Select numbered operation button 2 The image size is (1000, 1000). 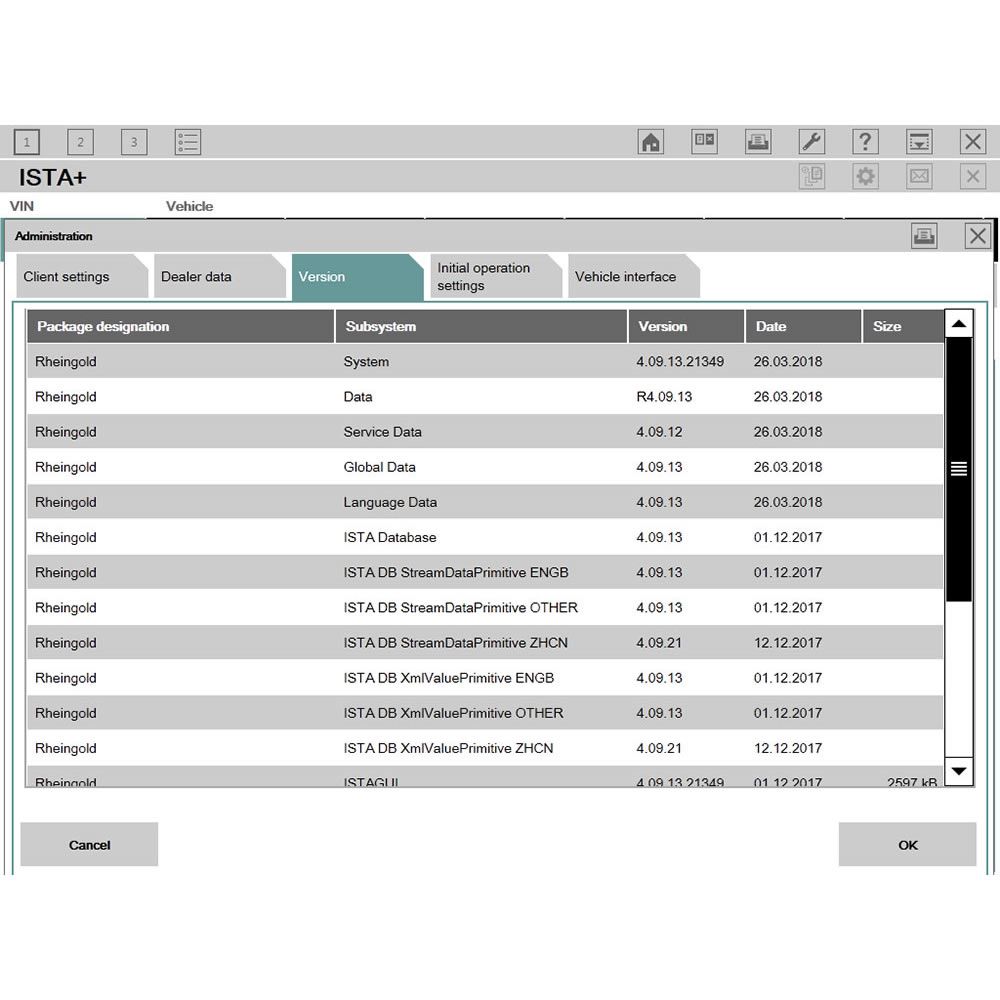click(x=81, y=142)
